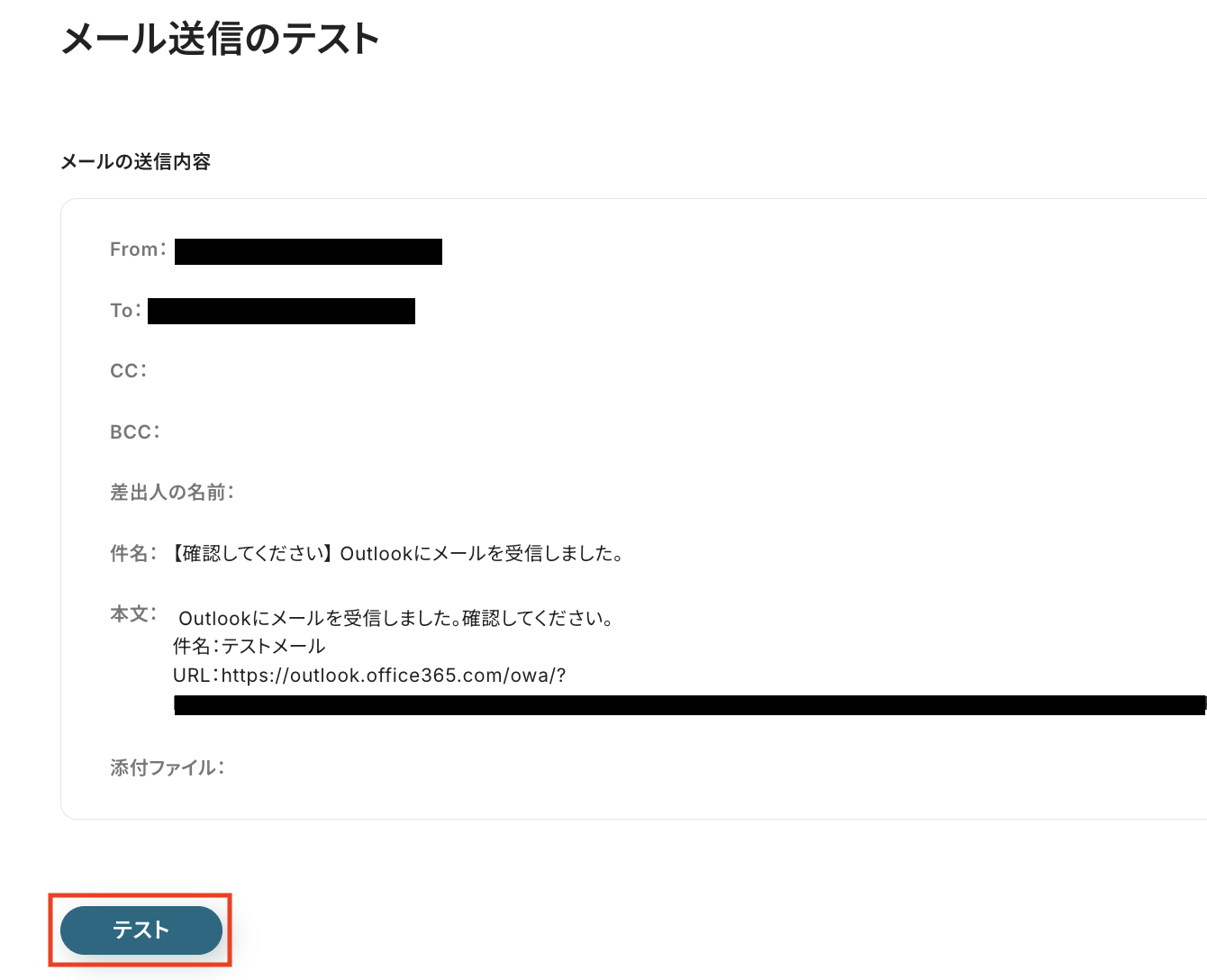The image size is (1207, 980).
Task: Click the メールの送信内容 section label
Action: coord(136,161)
